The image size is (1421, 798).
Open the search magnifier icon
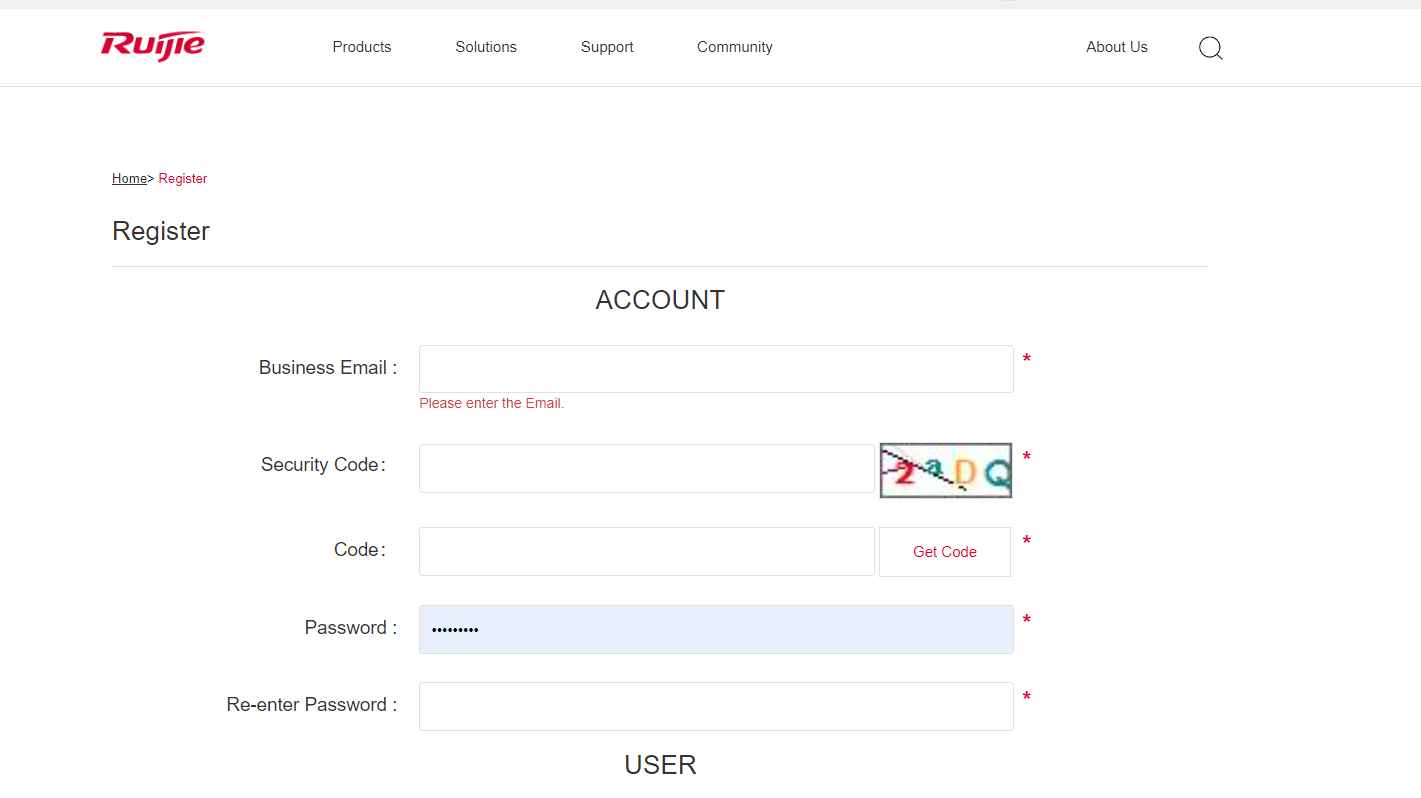tap(1210, 48)
